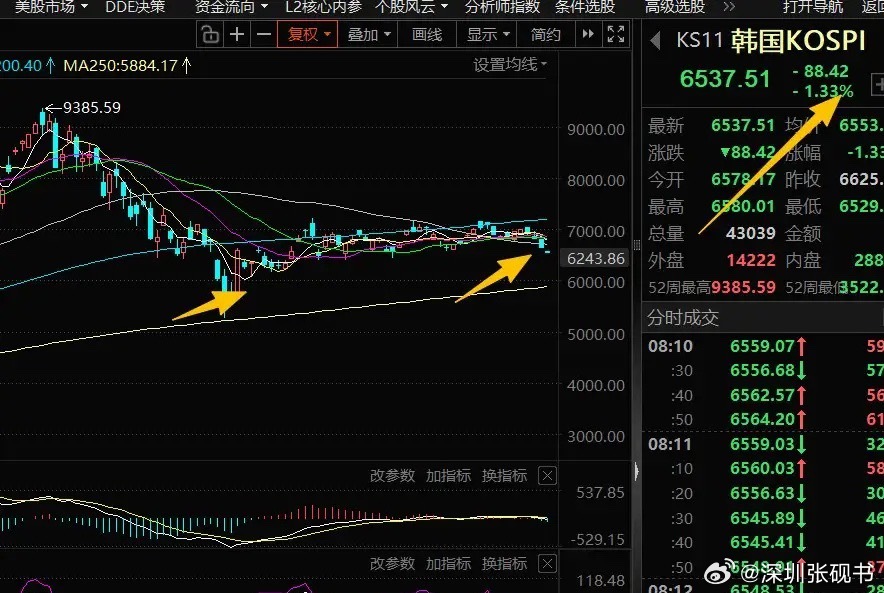This screenshot has width=884, height=593.
Task: Toggle fullscreen chart expand icon
Action: tap(616, 34)
